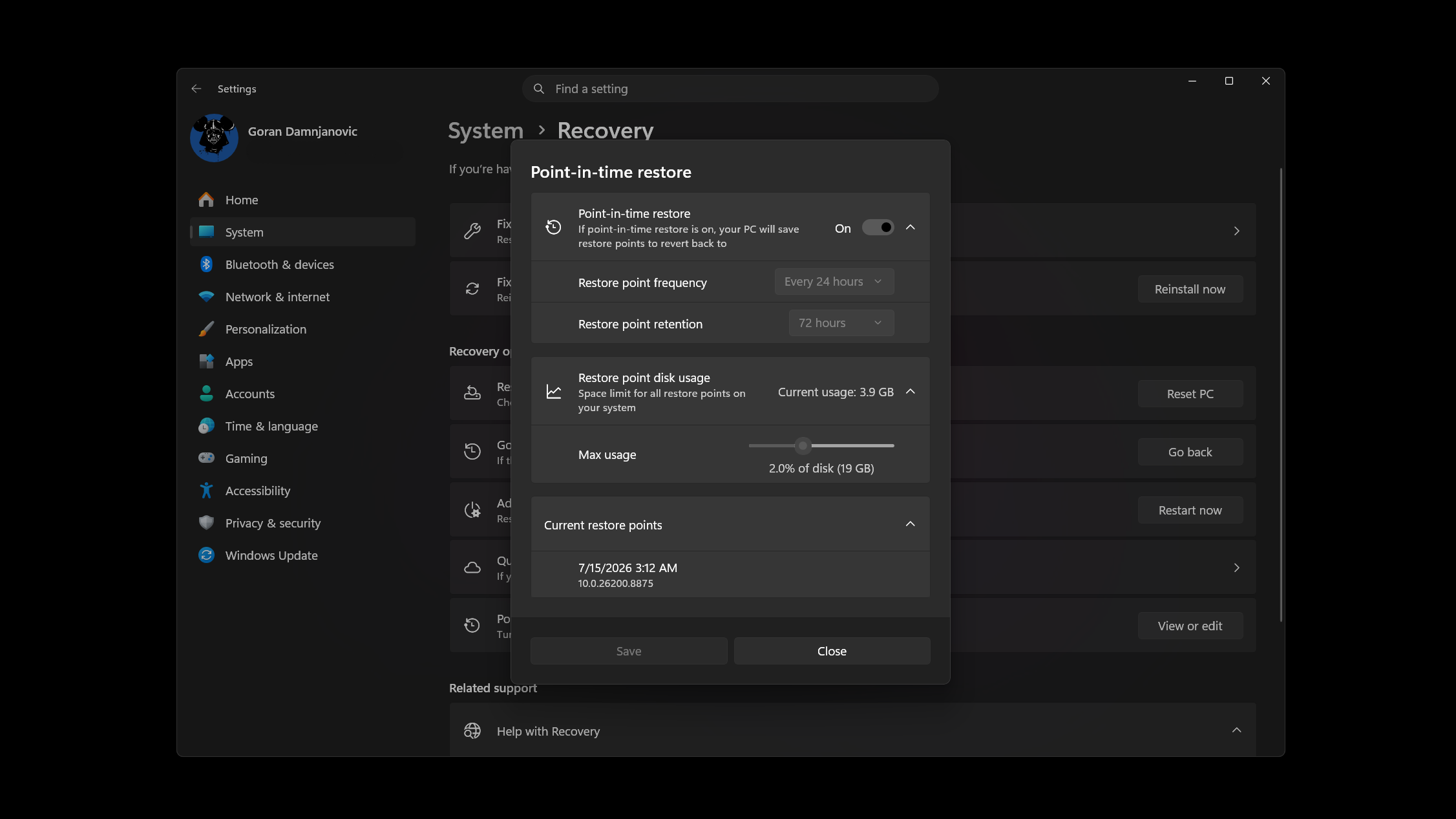
Task: Click the Go back history clock icon
Action: point(472,451)
